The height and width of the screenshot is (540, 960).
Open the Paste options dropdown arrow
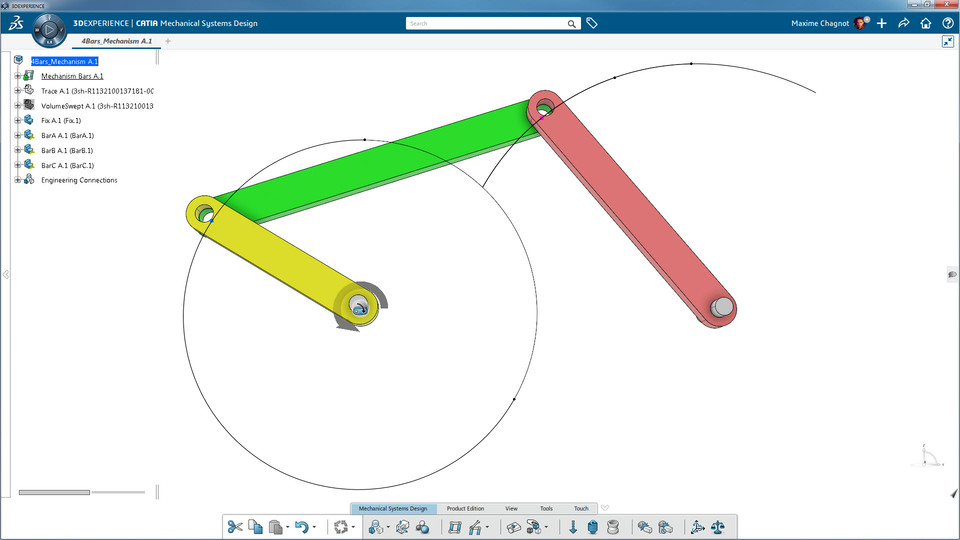(x=287, y=527)
